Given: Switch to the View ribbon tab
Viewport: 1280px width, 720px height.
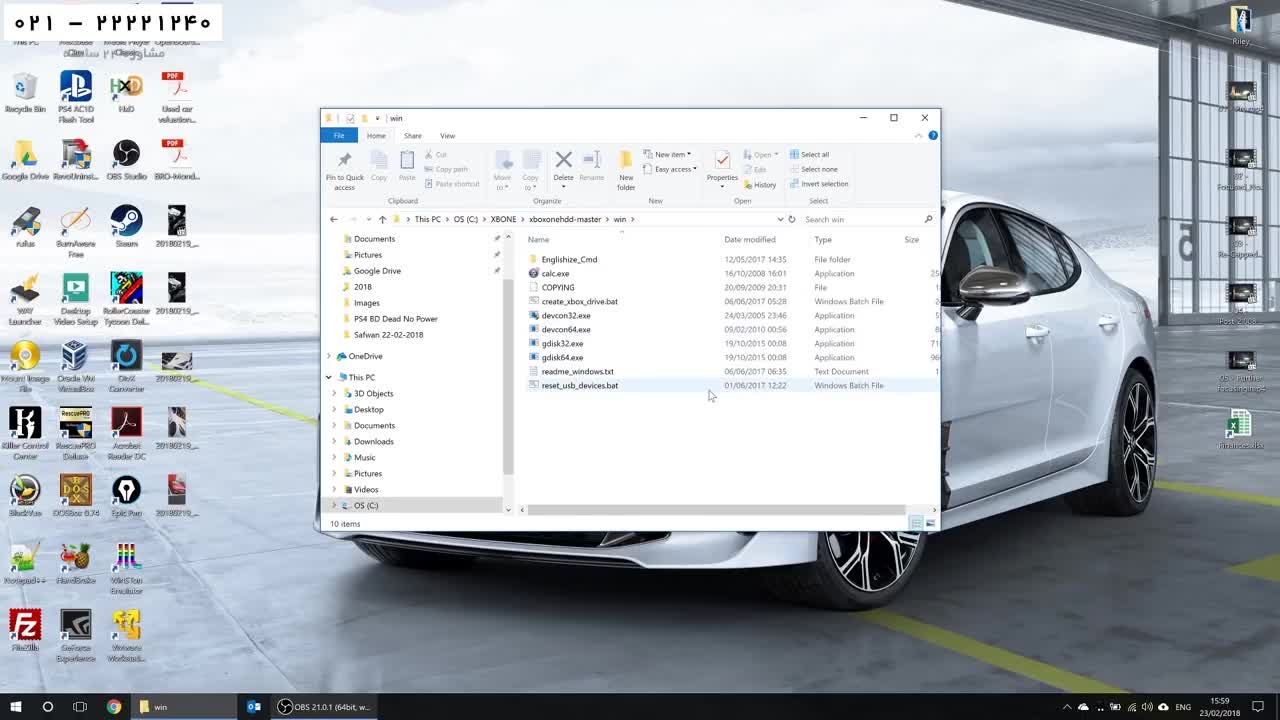Looking at the screenshot, I should click(447, 136).
